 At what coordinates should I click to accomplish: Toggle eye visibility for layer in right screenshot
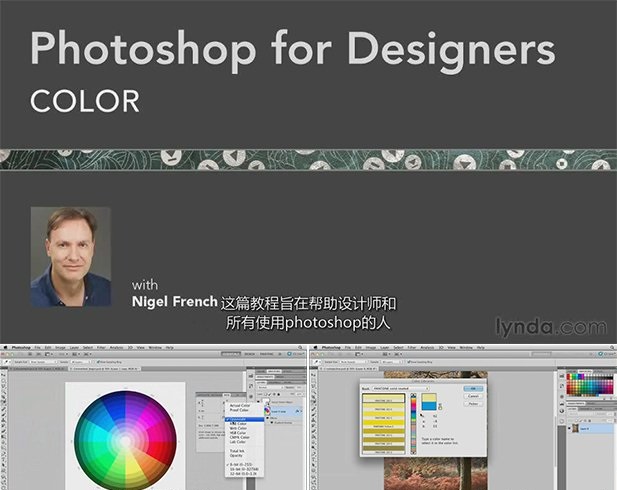tap(569, 429)
